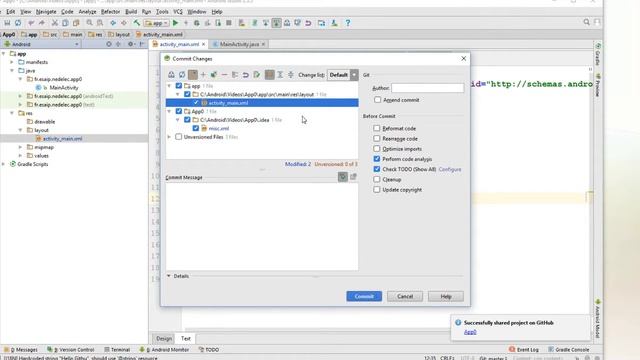
Task: Click Revert icon in commit dialog toolbar
Action: coord(245,75)
